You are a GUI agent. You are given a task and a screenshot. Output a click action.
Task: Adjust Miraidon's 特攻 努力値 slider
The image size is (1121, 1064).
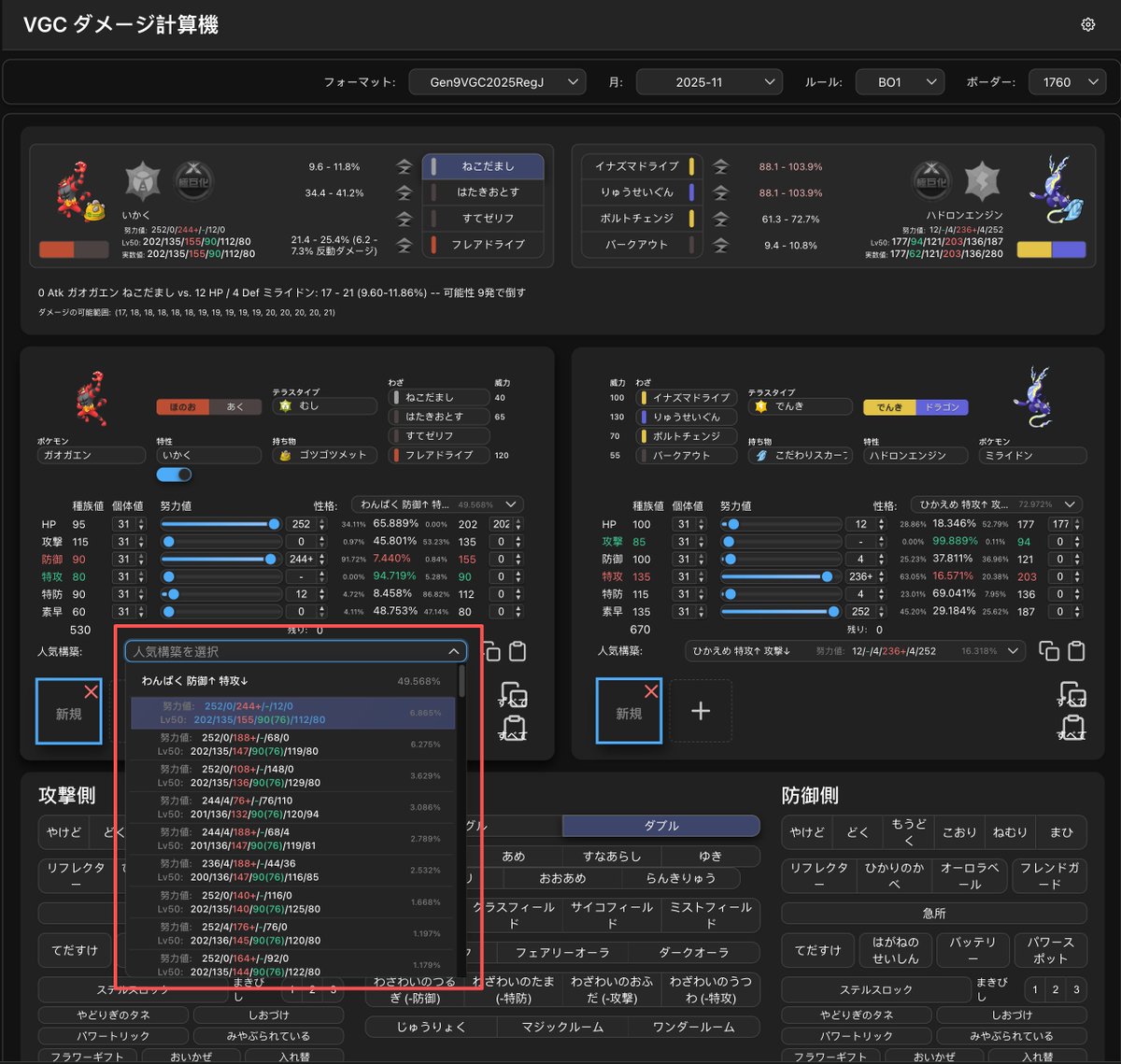(x=781, y=576)
